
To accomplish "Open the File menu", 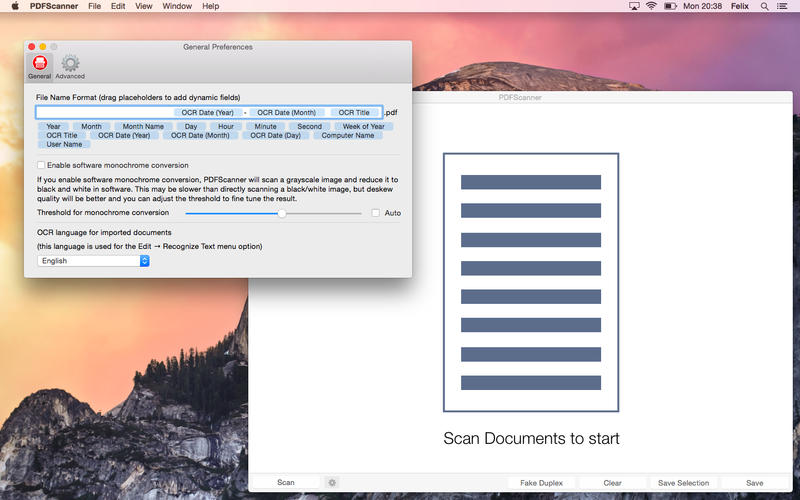I will click(x=94, y=6).
